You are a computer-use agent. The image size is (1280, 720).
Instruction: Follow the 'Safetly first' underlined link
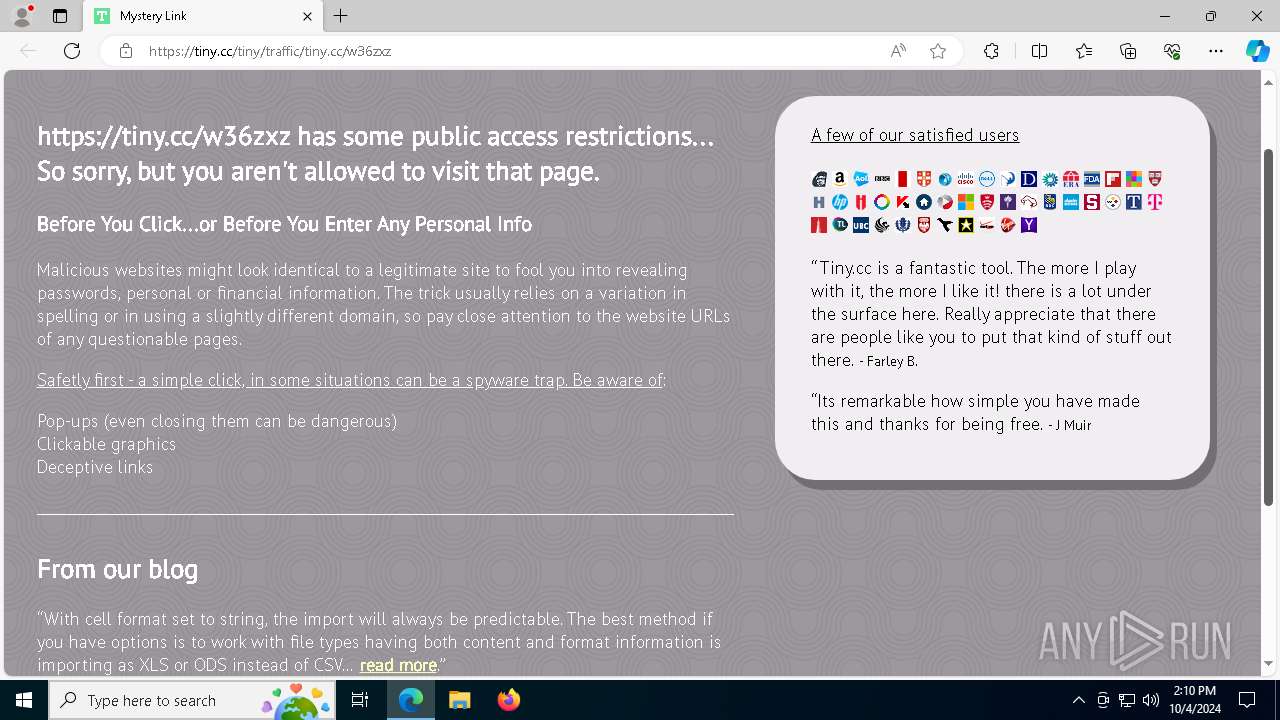coord(350,380)
